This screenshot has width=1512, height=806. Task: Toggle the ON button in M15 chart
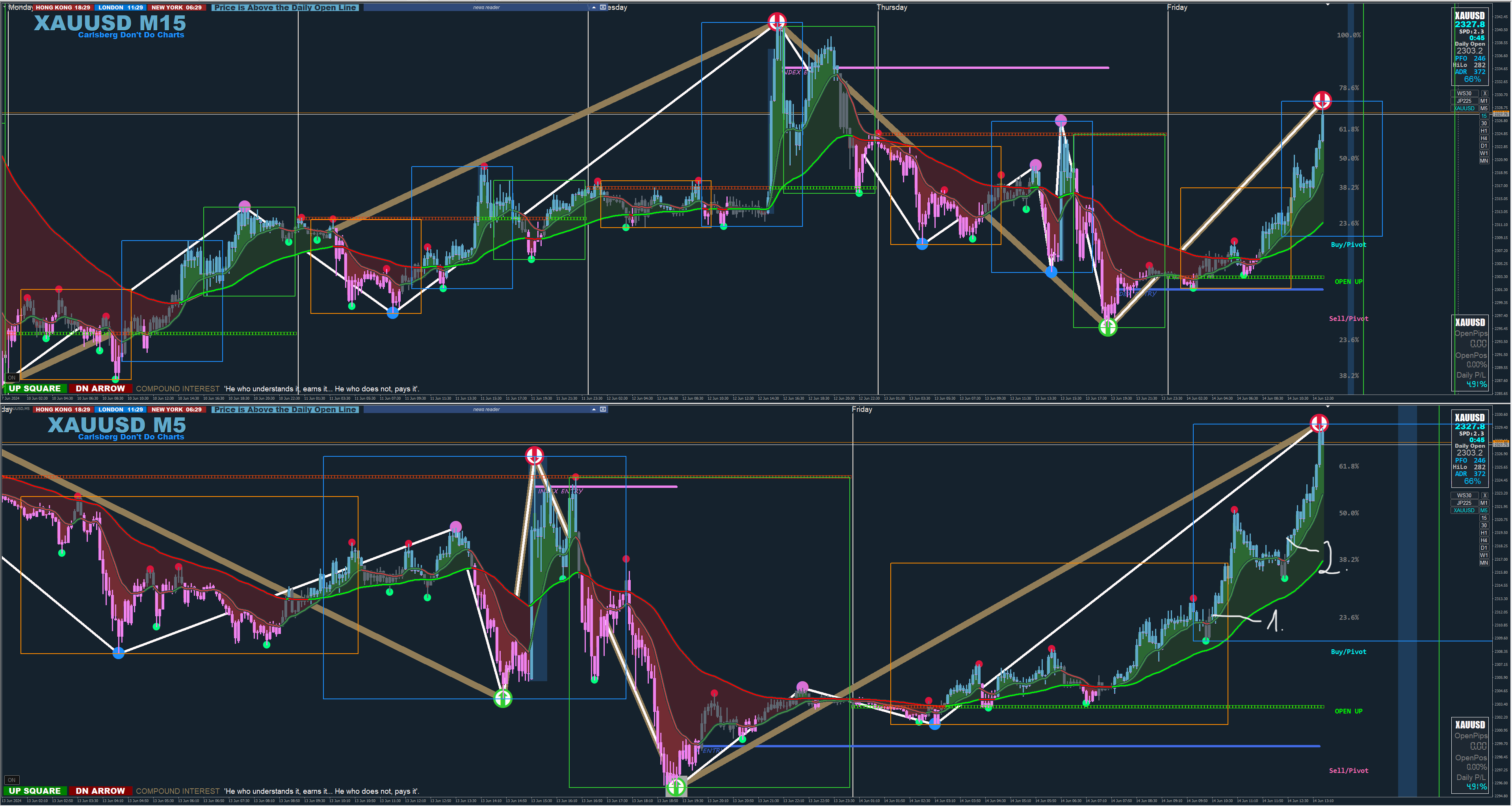coord(12,378)
